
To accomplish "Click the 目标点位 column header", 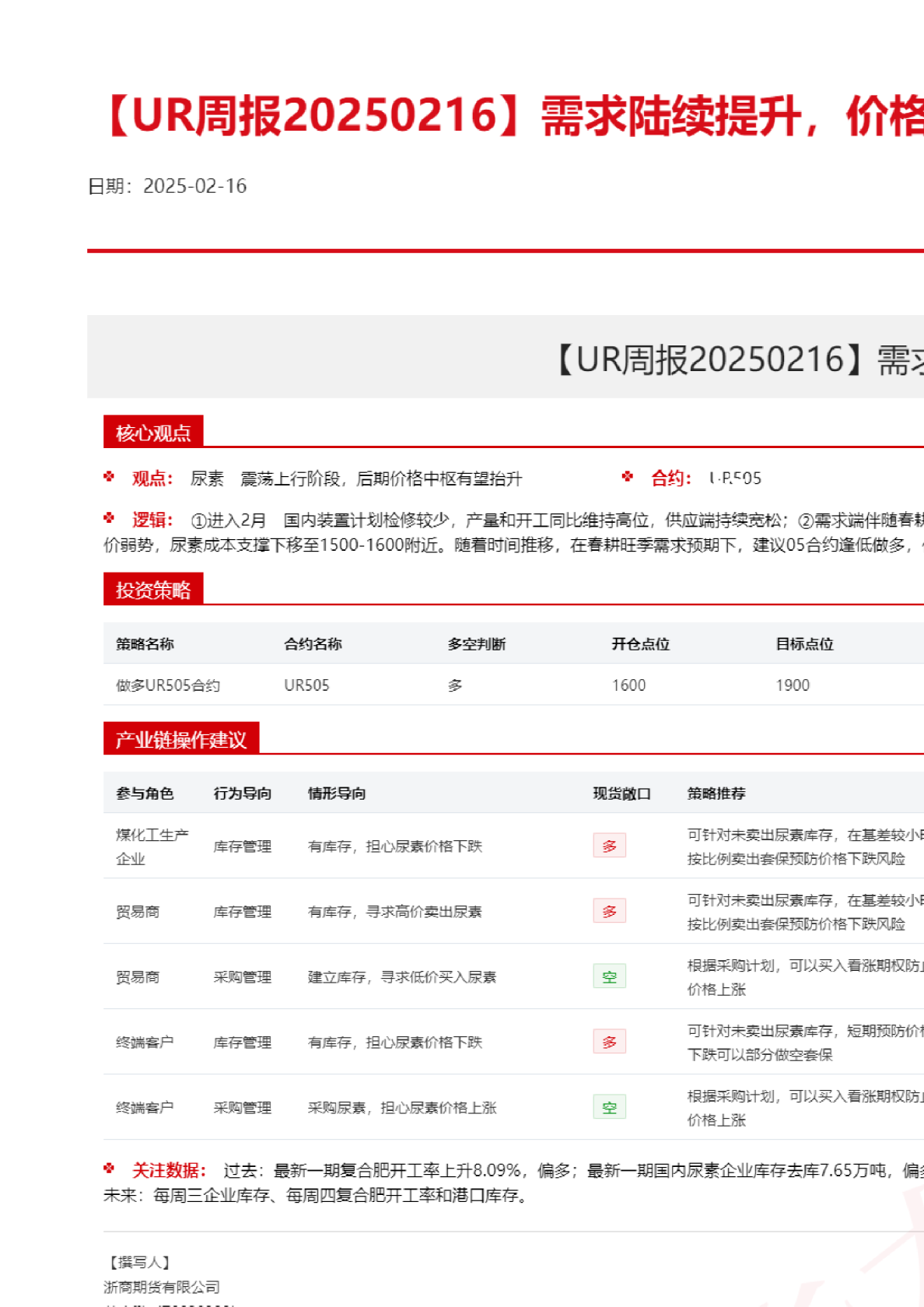I will coord(804,644).
